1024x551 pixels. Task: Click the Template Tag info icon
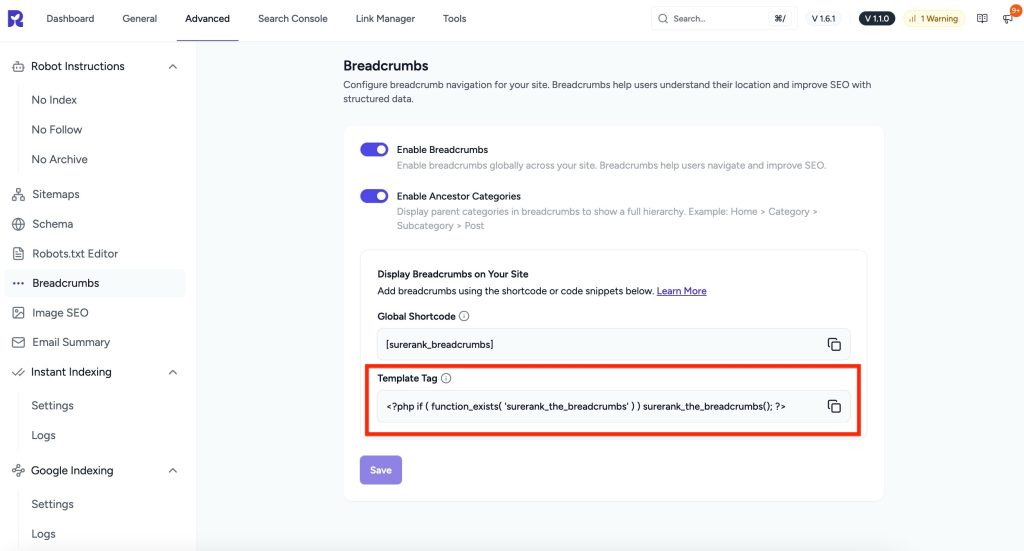pos(446,379)
